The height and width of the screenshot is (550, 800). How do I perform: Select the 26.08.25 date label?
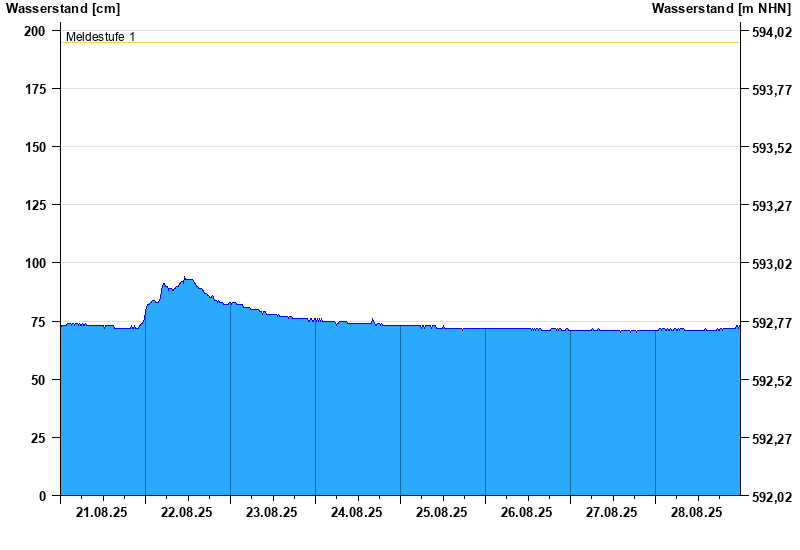tap(527, 513)
